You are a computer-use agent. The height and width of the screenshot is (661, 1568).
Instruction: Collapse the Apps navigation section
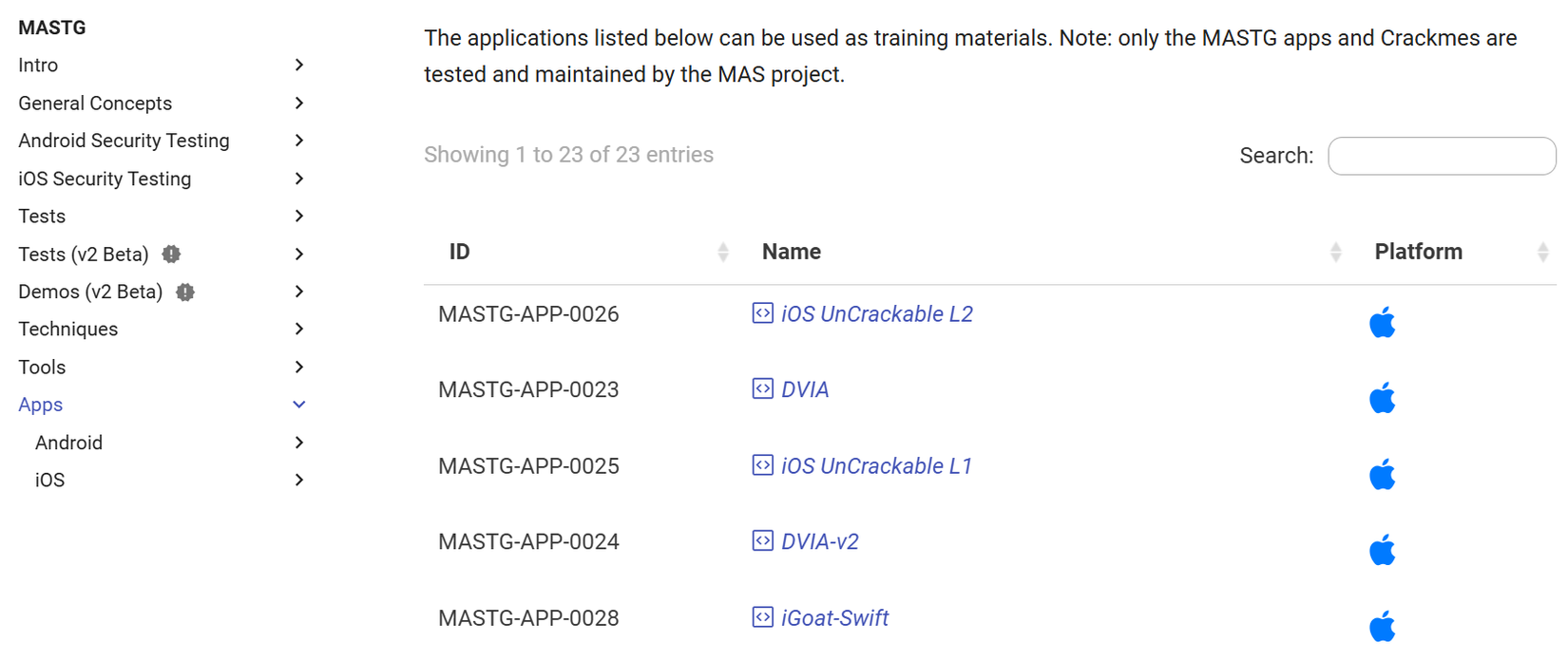tap(298, 405)
